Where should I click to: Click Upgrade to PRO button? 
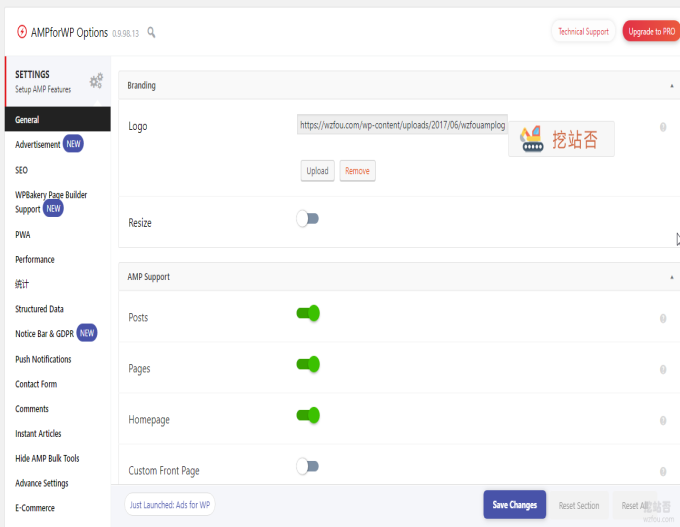(651, 31)
